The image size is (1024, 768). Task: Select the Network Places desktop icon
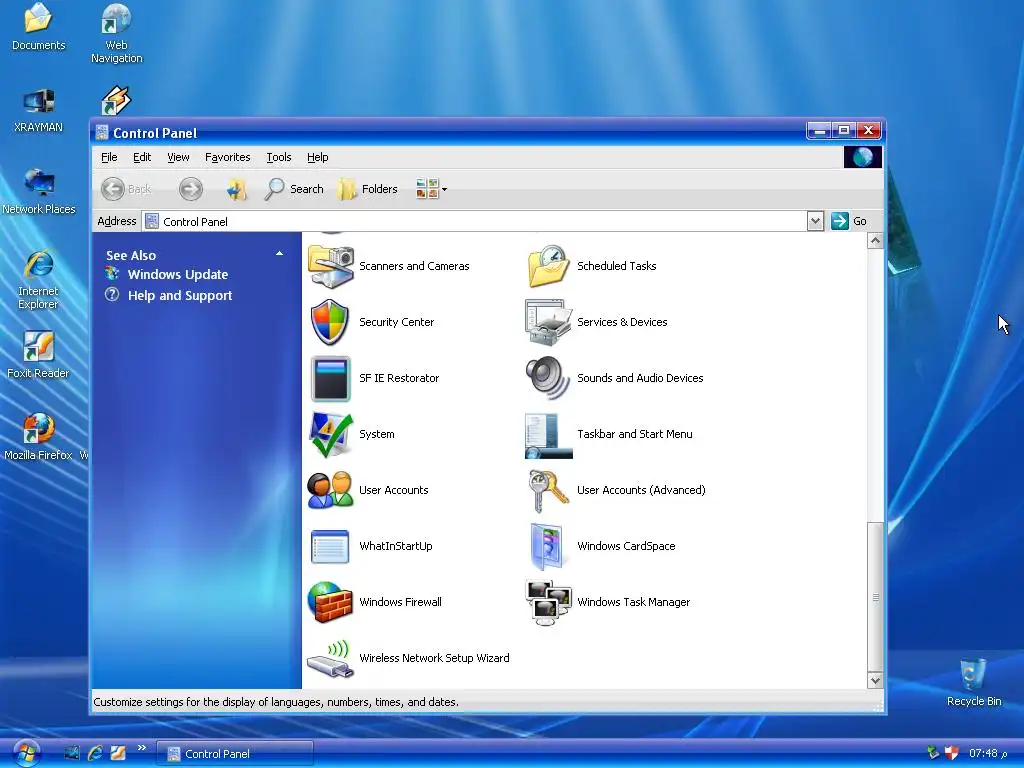coord(39,192)
